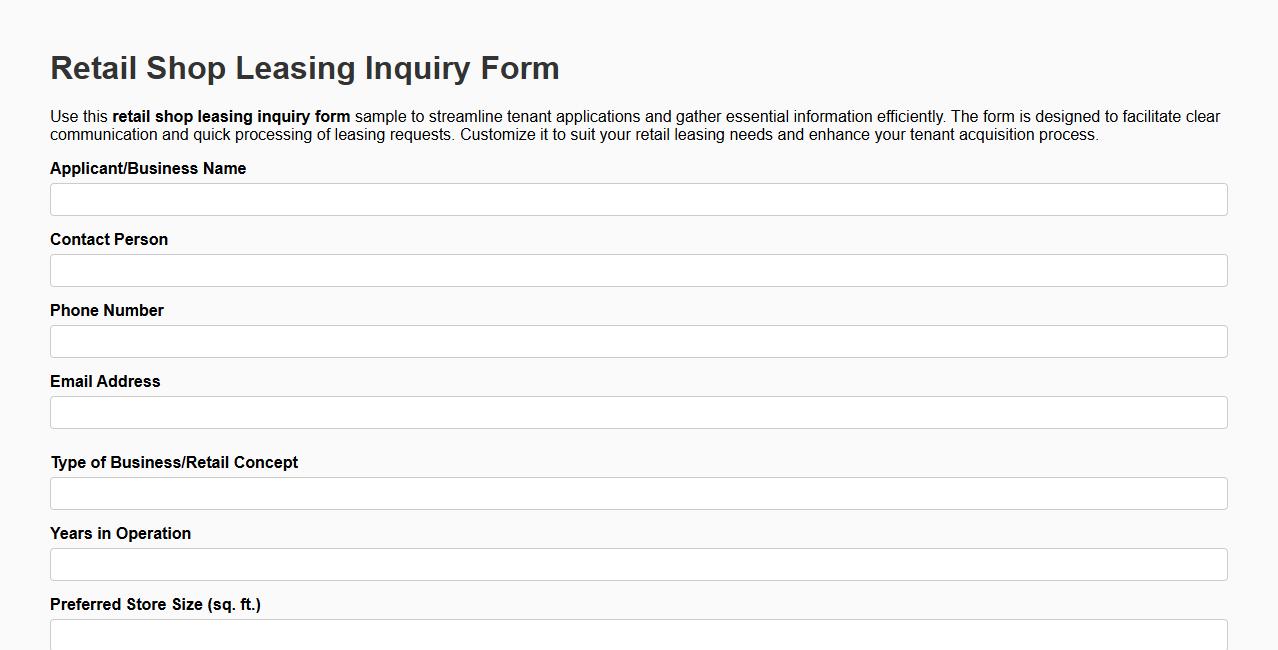The height and width of the screenshot is (650, 1278).
Task: Select the Contact Person text box
Action: click(638, 270)
